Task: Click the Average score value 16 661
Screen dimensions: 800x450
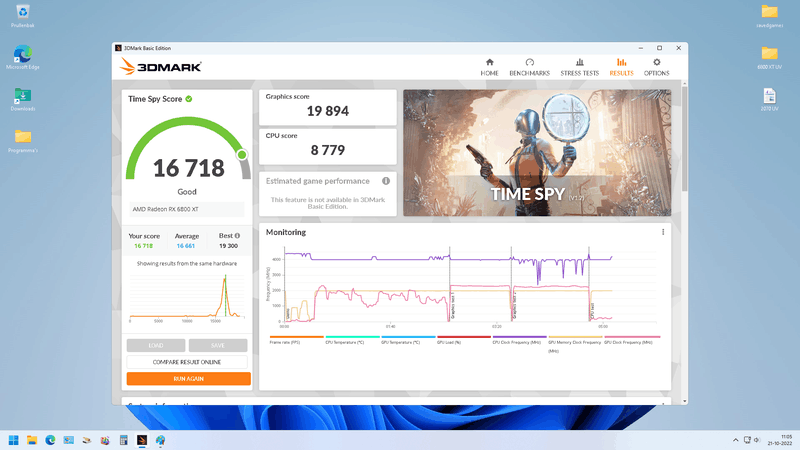Action: 186,246
